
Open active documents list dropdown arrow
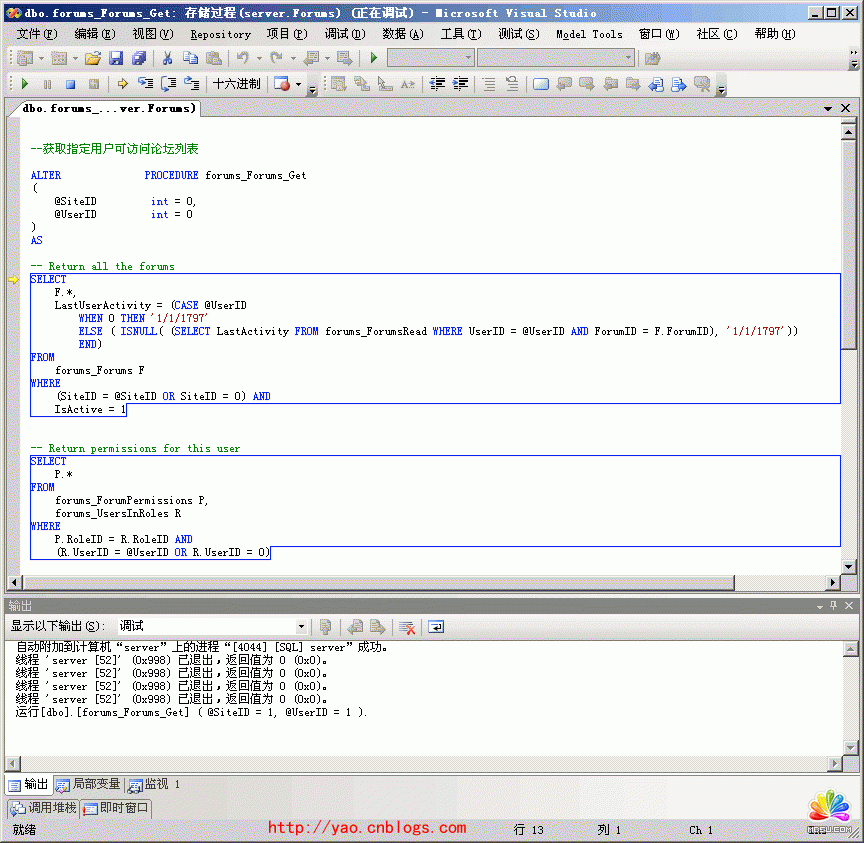click(x=829, y=108)
